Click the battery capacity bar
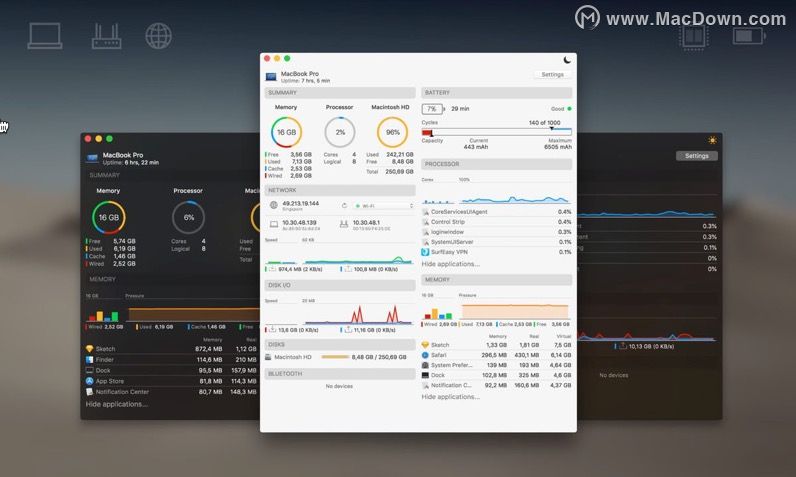The height and width of the screenshot is (477, 796). pos(496,132)
